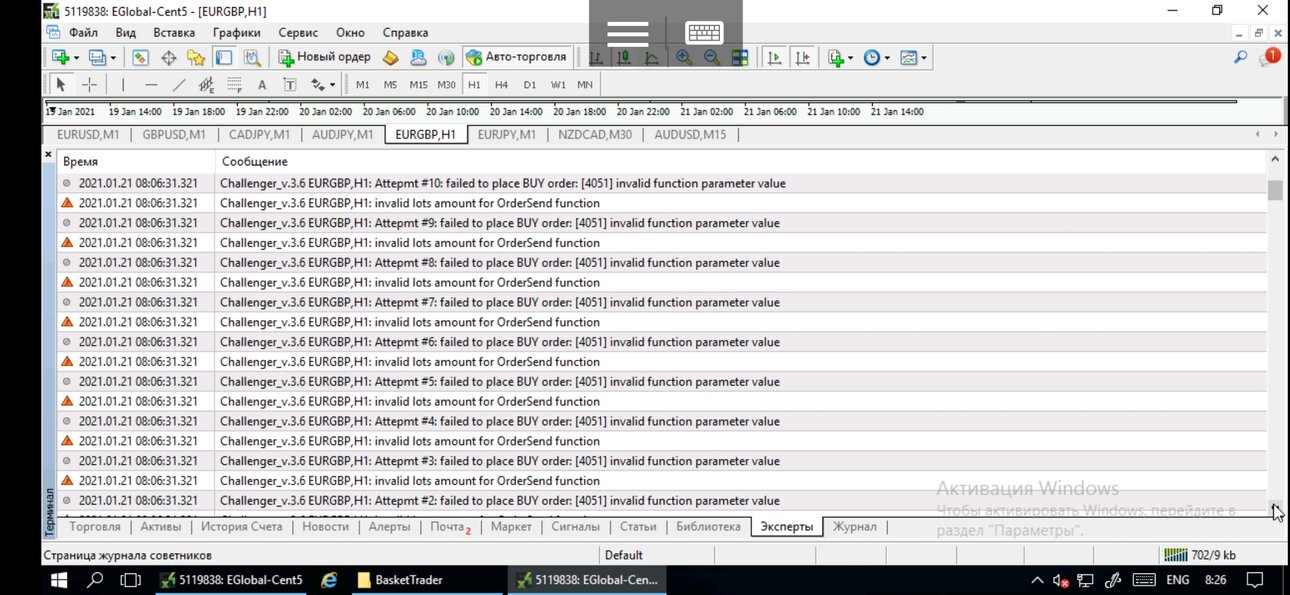Select the horizontal line drawing tool
Viewport: 1290px width, 595px height.
click(x=151, y=85)
